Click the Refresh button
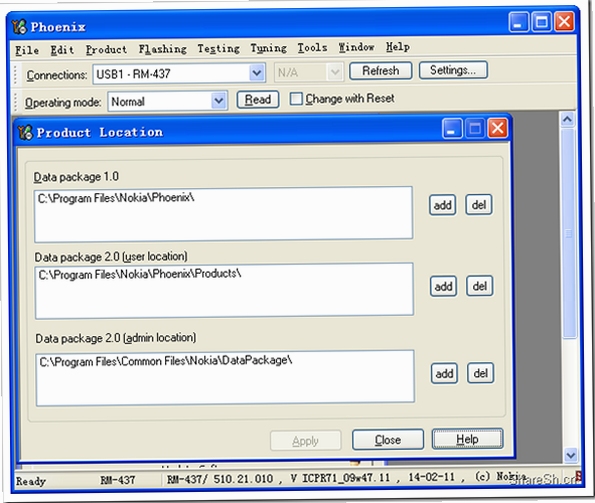The width and height of the screenshot is (595, 503). coord(381,71)
